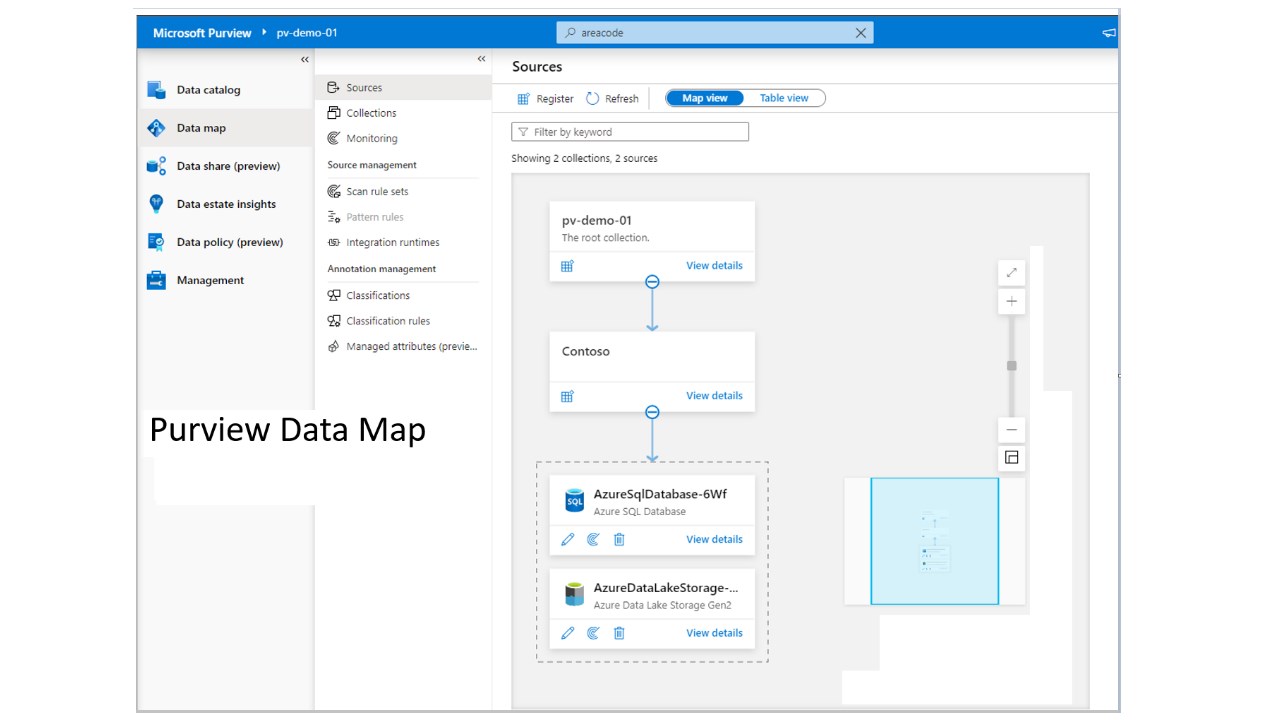The image size is (1280, 720).
Task: Go to Data estate insights
Action: 226,204
